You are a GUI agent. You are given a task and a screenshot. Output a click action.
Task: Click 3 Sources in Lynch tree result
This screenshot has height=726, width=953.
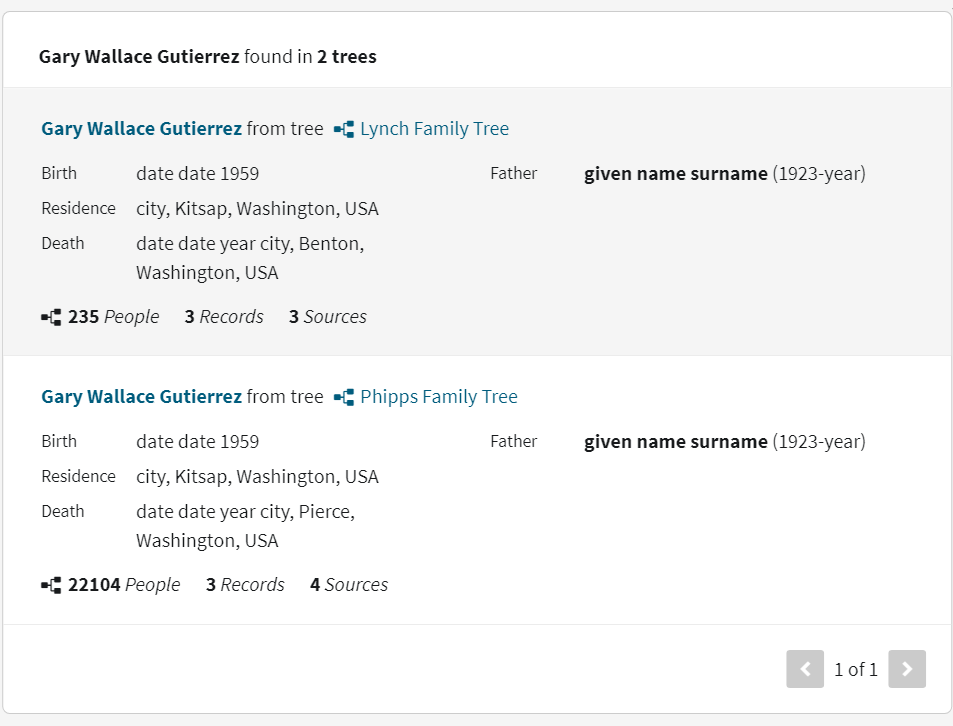click(328, 317)
